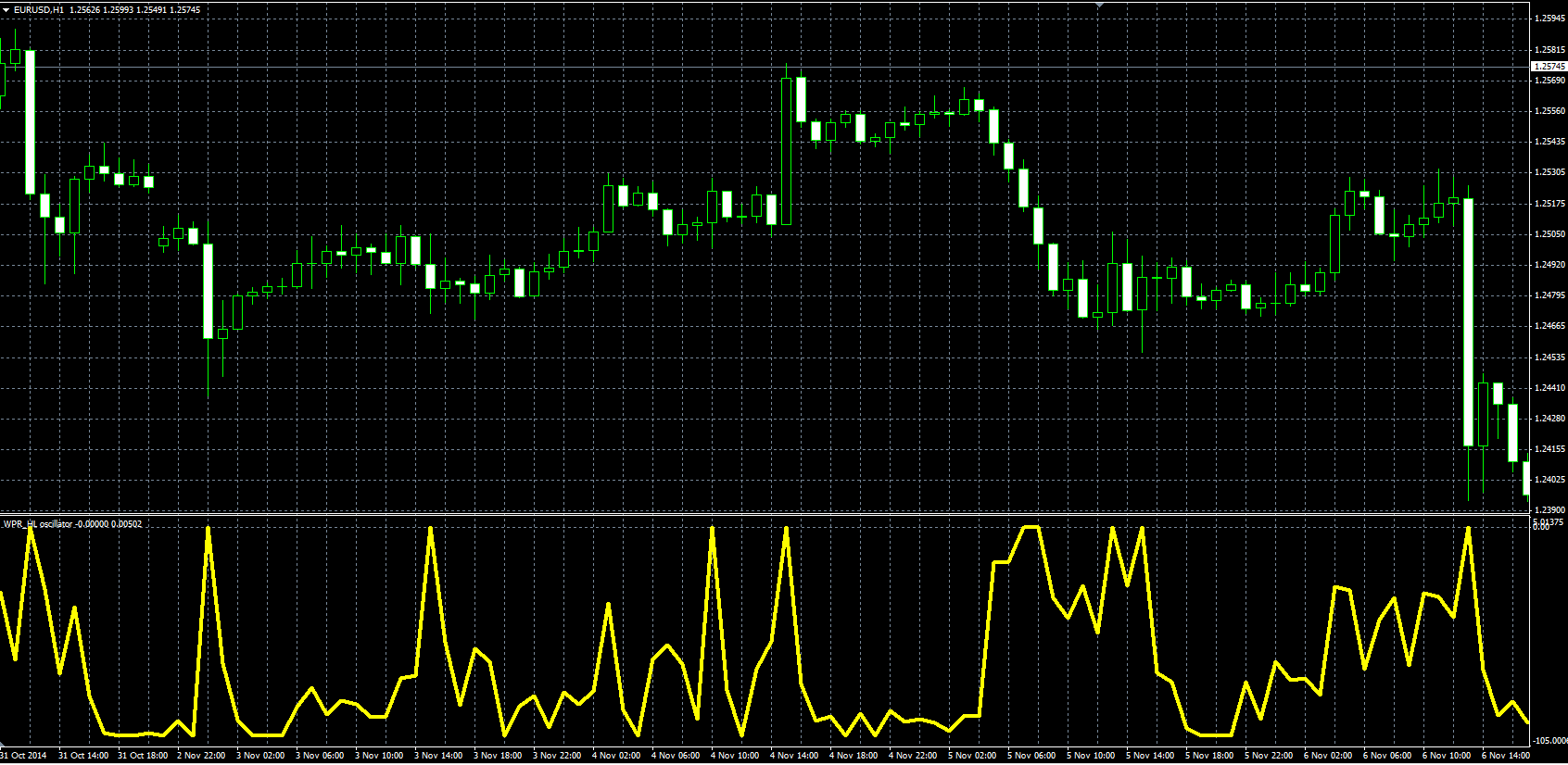Click price scale value 1.25050

[x=1549, y=234]
